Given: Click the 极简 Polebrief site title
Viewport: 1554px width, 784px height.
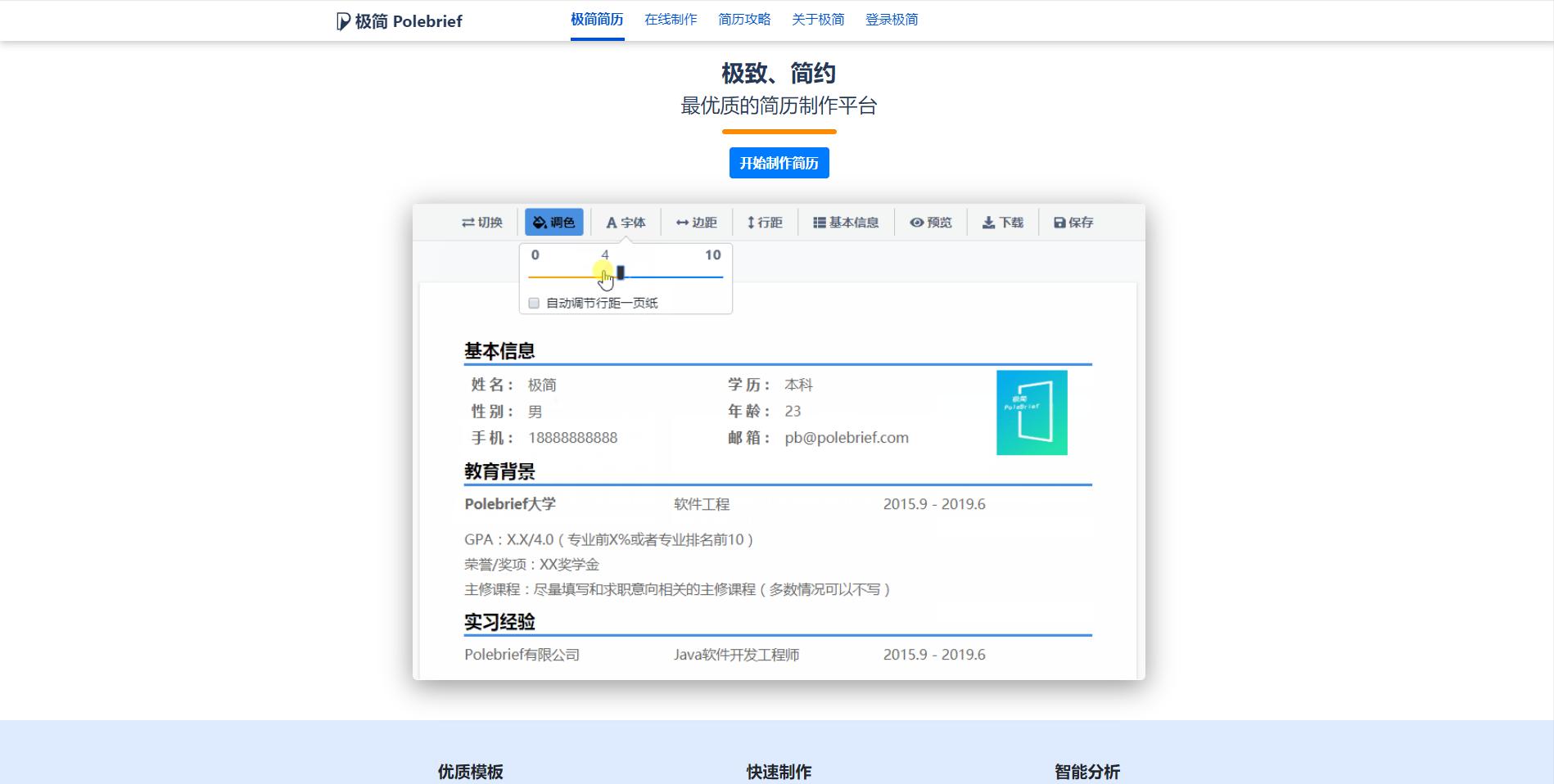Looking at the screenshot, I should point(409,20).
